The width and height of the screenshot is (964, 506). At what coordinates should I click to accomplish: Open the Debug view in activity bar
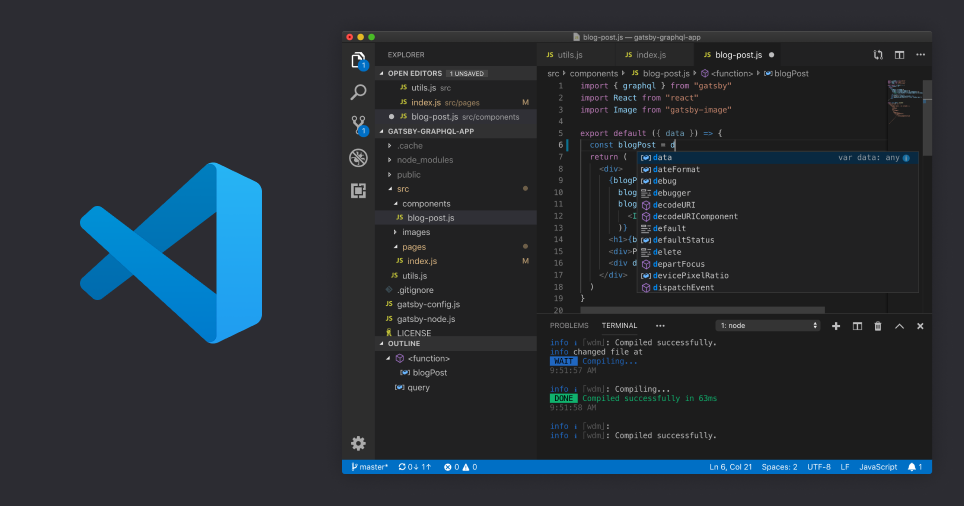pyautogui.click(x=358, y=158)
